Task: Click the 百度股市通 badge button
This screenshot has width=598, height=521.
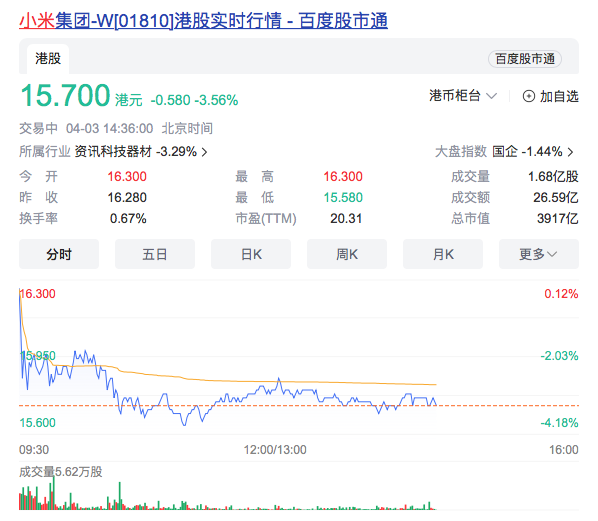Action: pyautogui.click(x=525, y=59)
